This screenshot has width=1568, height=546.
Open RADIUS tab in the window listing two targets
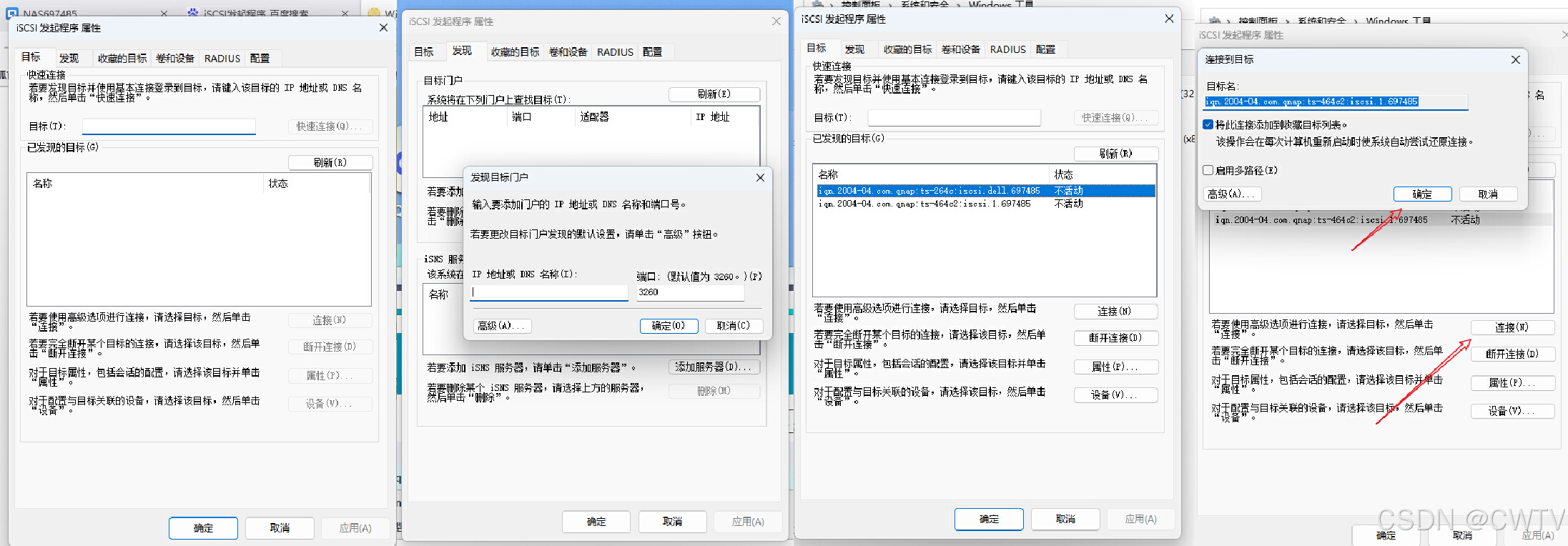1008,49
